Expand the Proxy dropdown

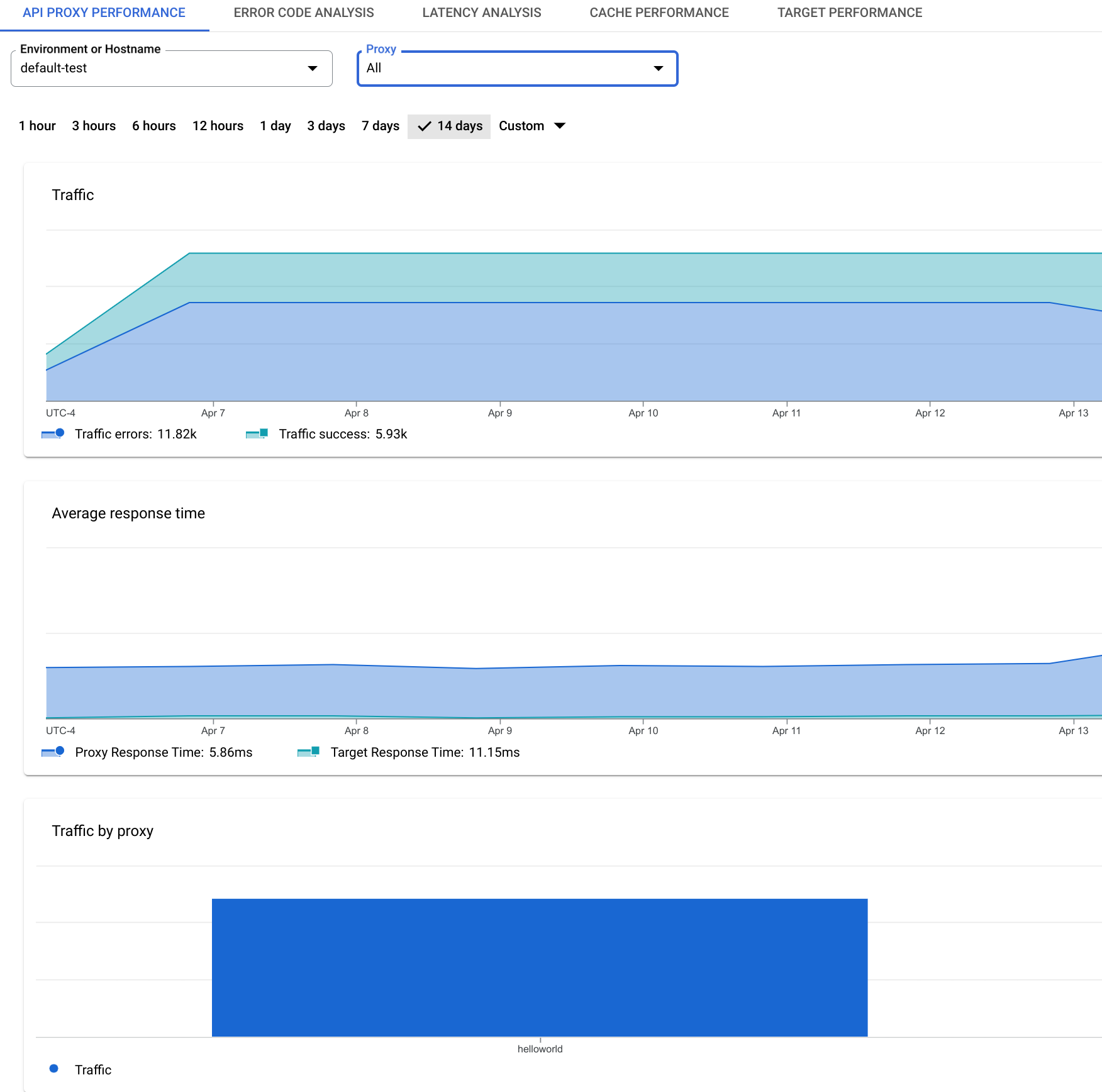[x=517, y=68]
